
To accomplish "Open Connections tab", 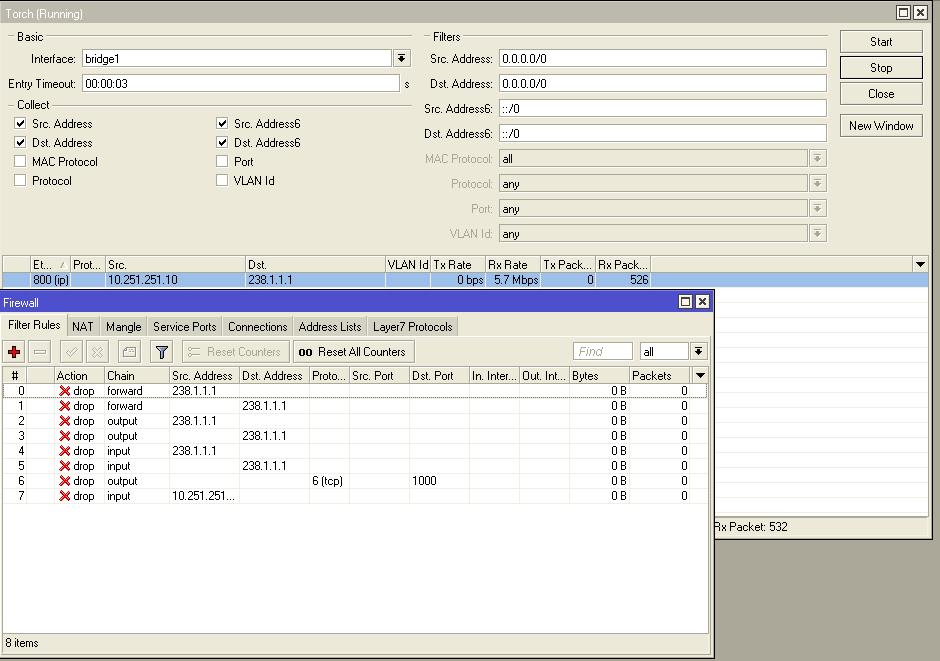I will coord(258,327).
